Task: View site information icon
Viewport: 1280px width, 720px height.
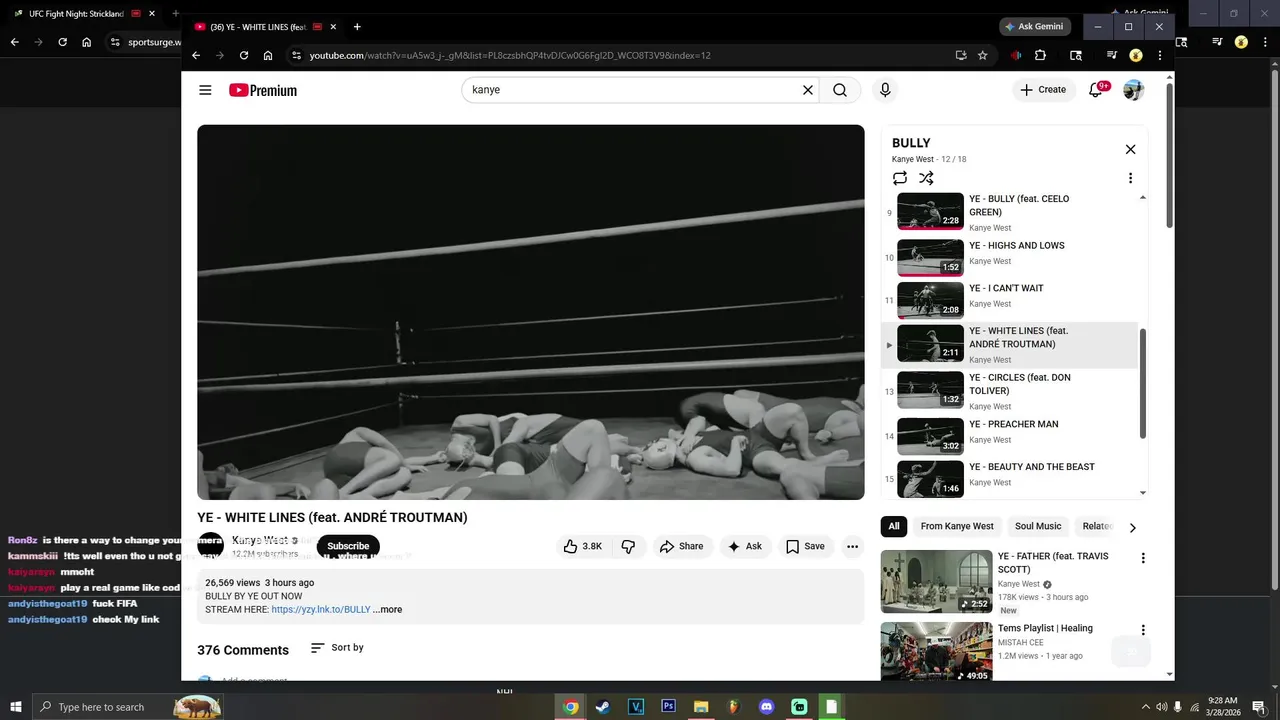Action: tap(296, 55)
